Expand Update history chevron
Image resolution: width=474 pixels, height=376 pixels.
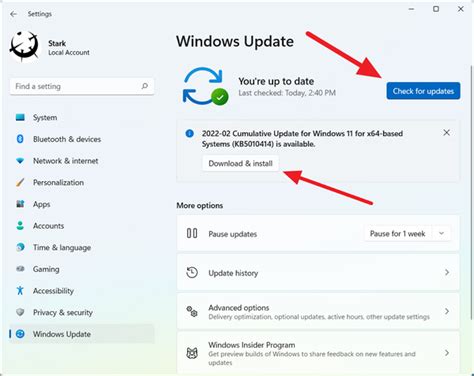447,272
